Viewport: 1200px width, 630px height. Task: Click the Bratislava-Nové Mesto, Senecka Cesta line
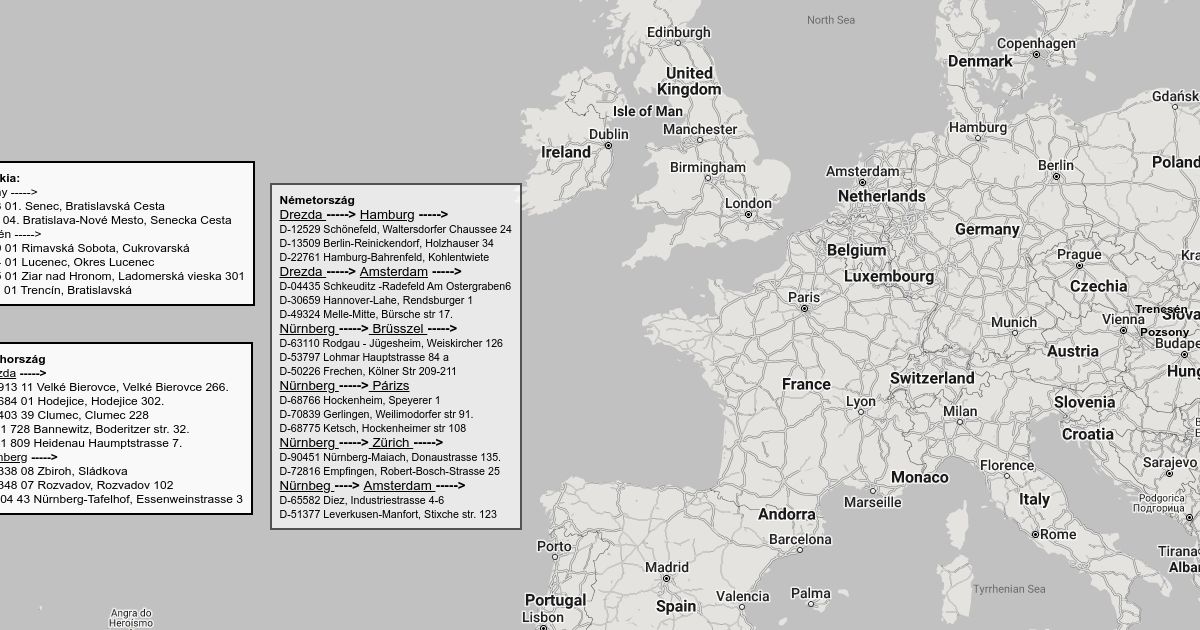pos(116,220)
